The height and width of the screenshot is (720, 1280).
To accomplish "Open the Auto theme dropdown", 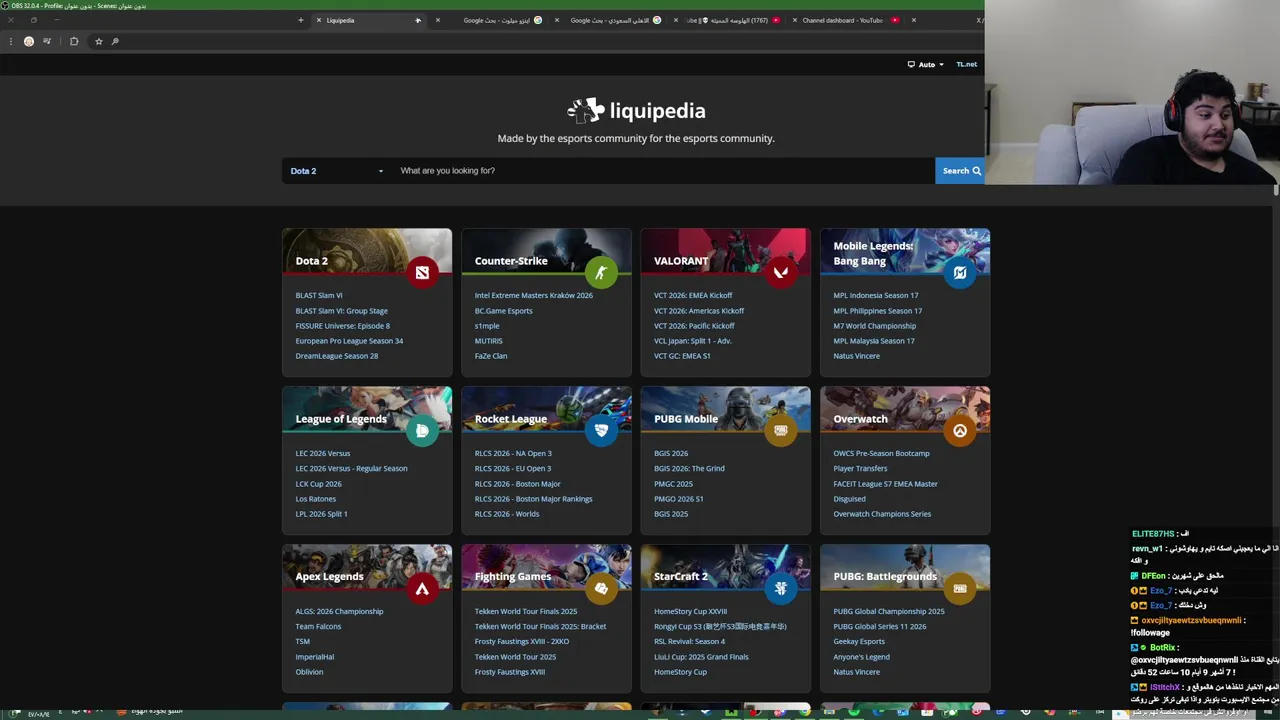I will [x=926, y=64].
